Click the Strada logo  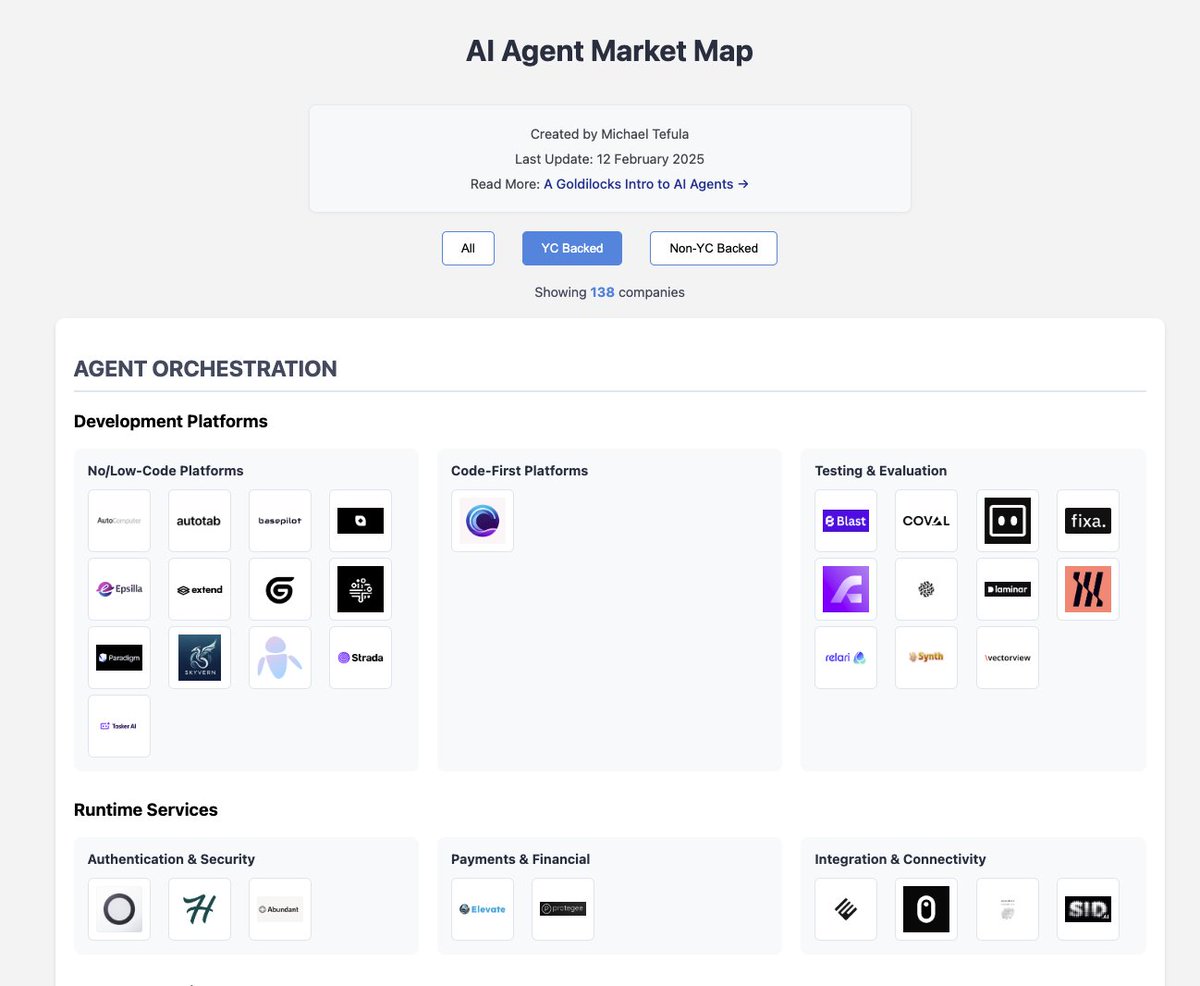[x=360, y=657]
